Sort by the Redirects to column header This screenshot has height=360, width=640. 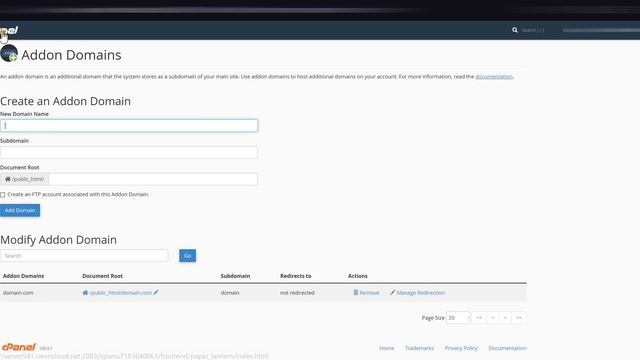click(296, 276)
